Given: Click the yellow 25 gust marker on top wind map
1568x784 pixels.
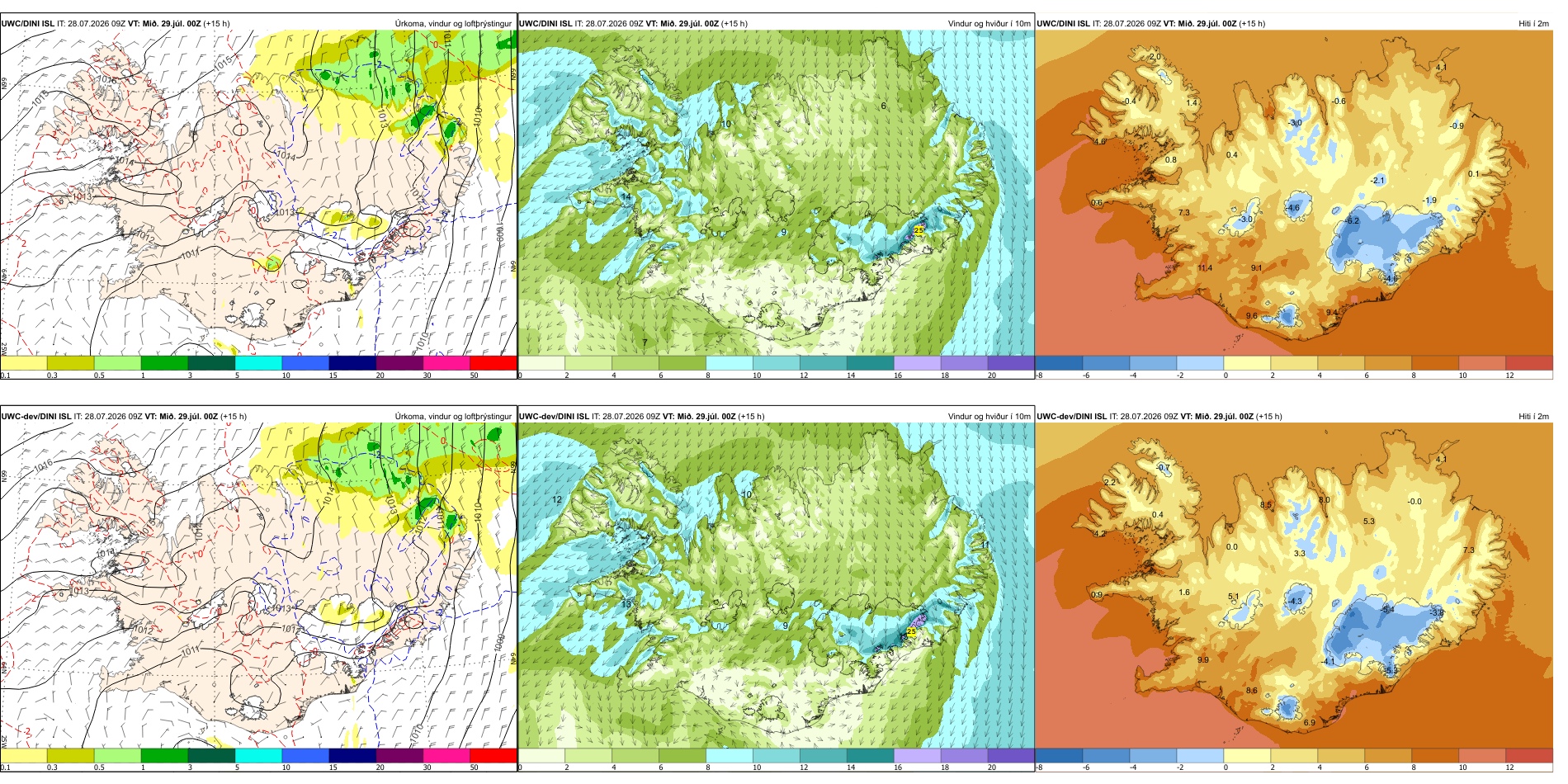Looking at the screenshot, I should [919, 230].
